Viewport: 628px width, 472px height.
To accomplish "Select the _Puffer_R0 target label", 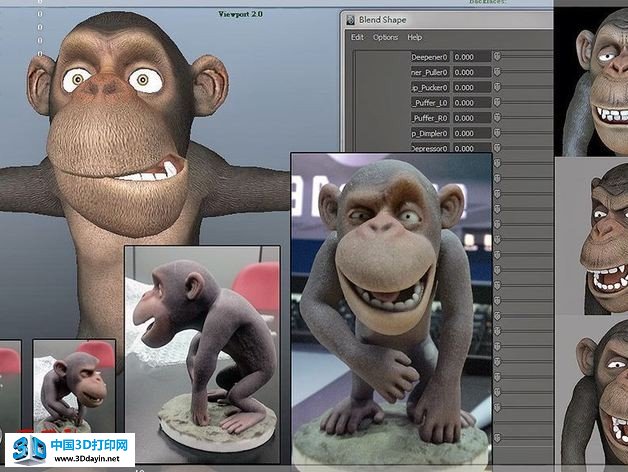I will [430, 118].
